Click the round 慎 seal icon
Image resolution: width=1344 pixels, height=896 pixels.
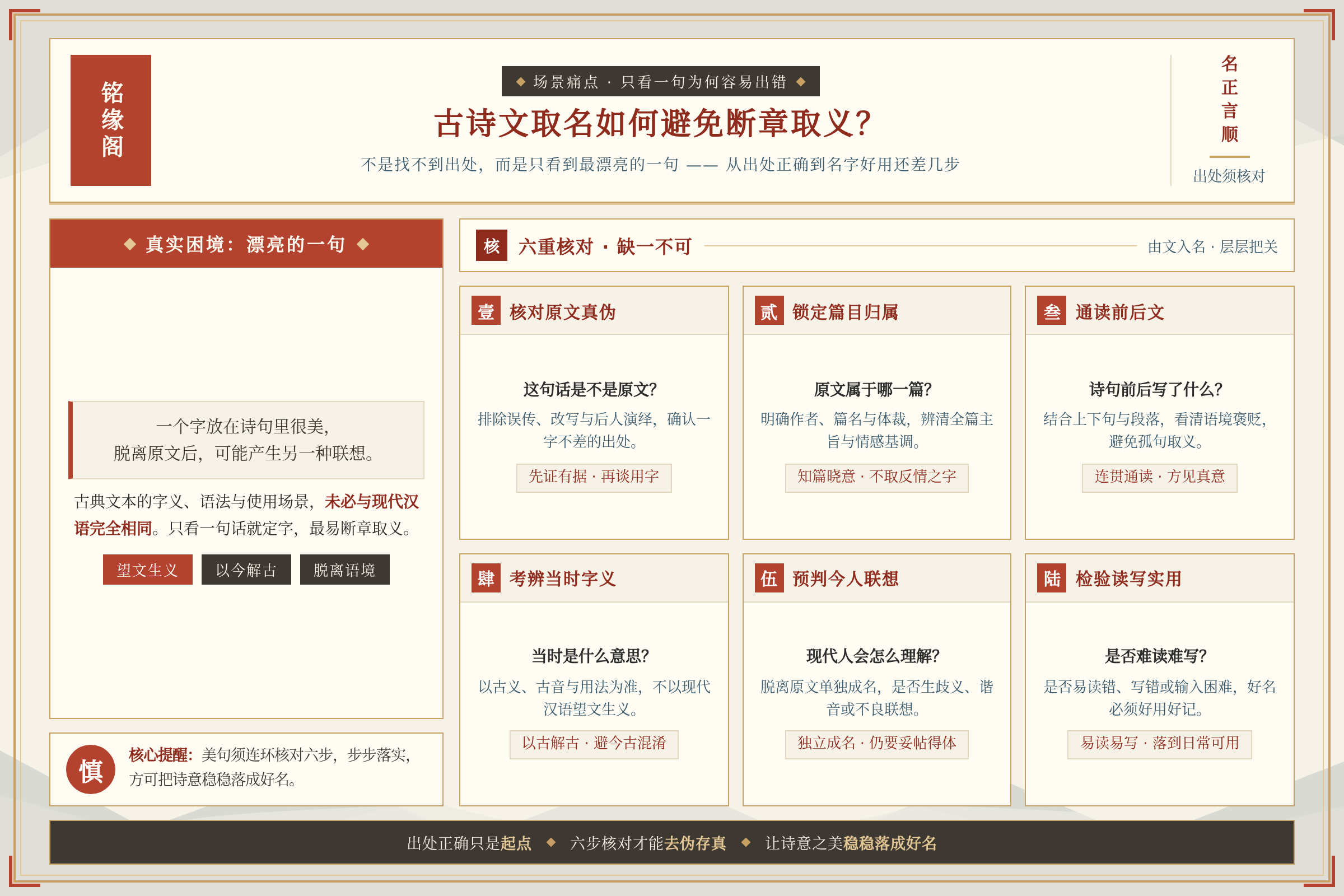pos(90,769)
